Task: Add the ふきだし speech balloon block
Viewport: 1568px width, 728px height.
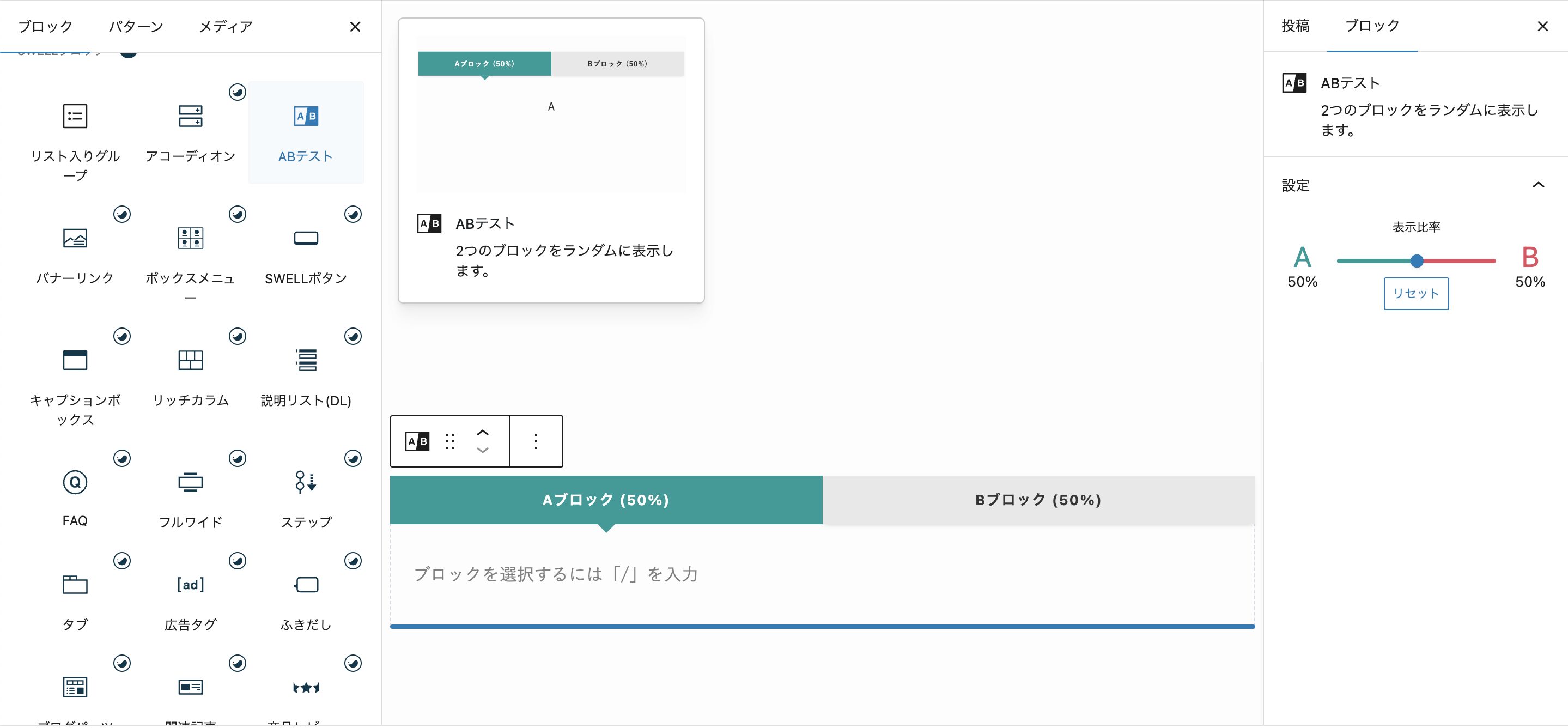Action: (306, 599)
